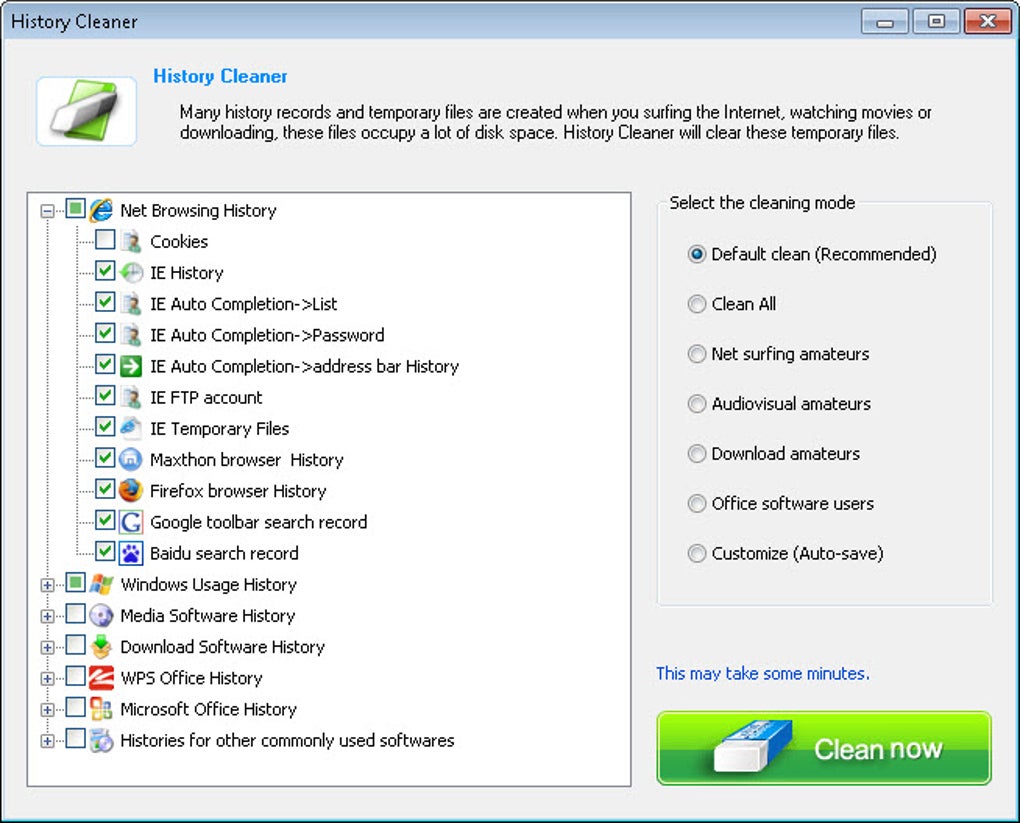The width and height of the screenshot is (1020, 823).
Task: Enable the Cookies checkbox
Action: pos(105,240)
